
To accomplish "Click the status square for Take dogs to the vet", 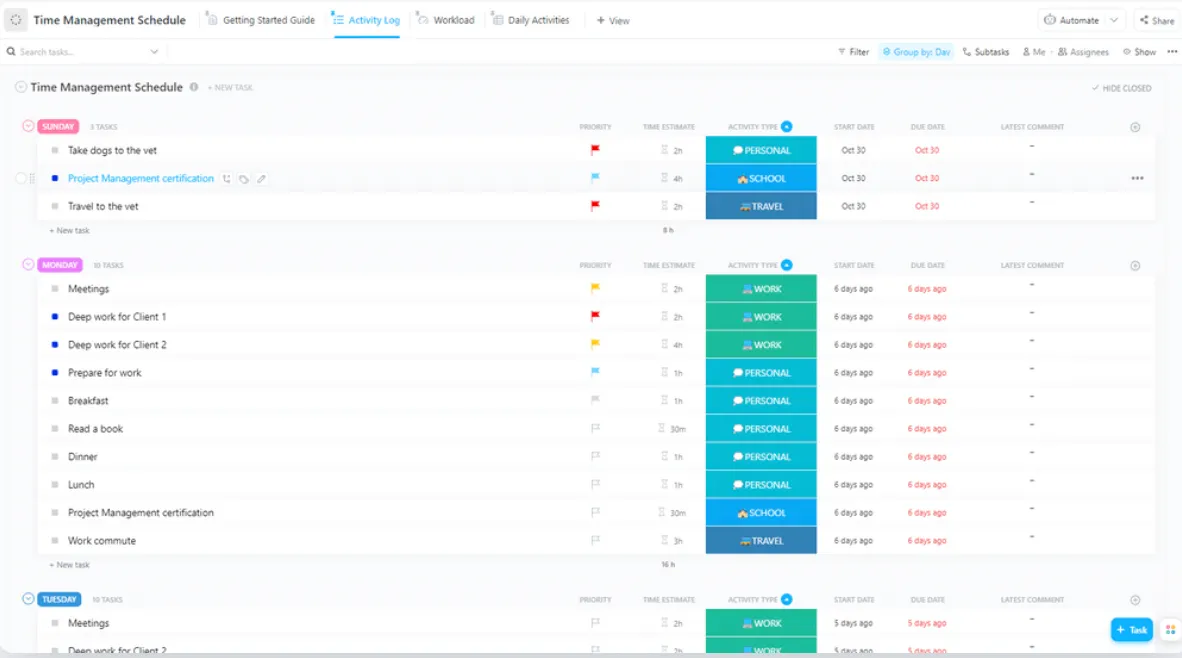I will click(54, 150).
